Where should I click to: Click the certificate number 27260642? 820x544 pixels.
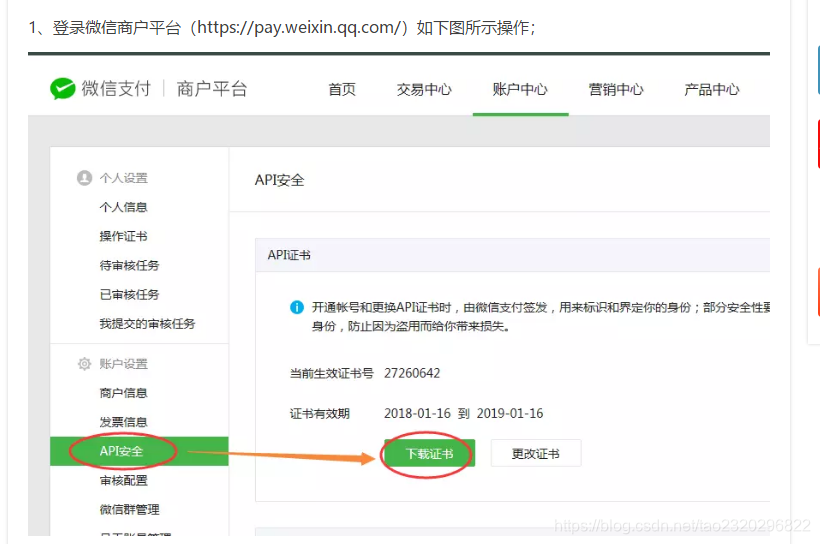412,373
